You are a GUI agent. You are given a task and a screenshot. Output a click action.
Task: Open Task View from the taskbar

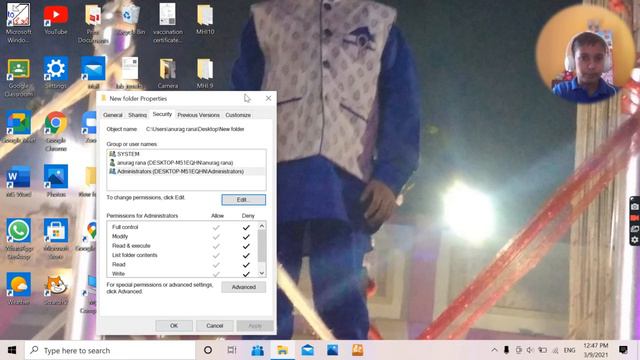(x=232, y=350)
